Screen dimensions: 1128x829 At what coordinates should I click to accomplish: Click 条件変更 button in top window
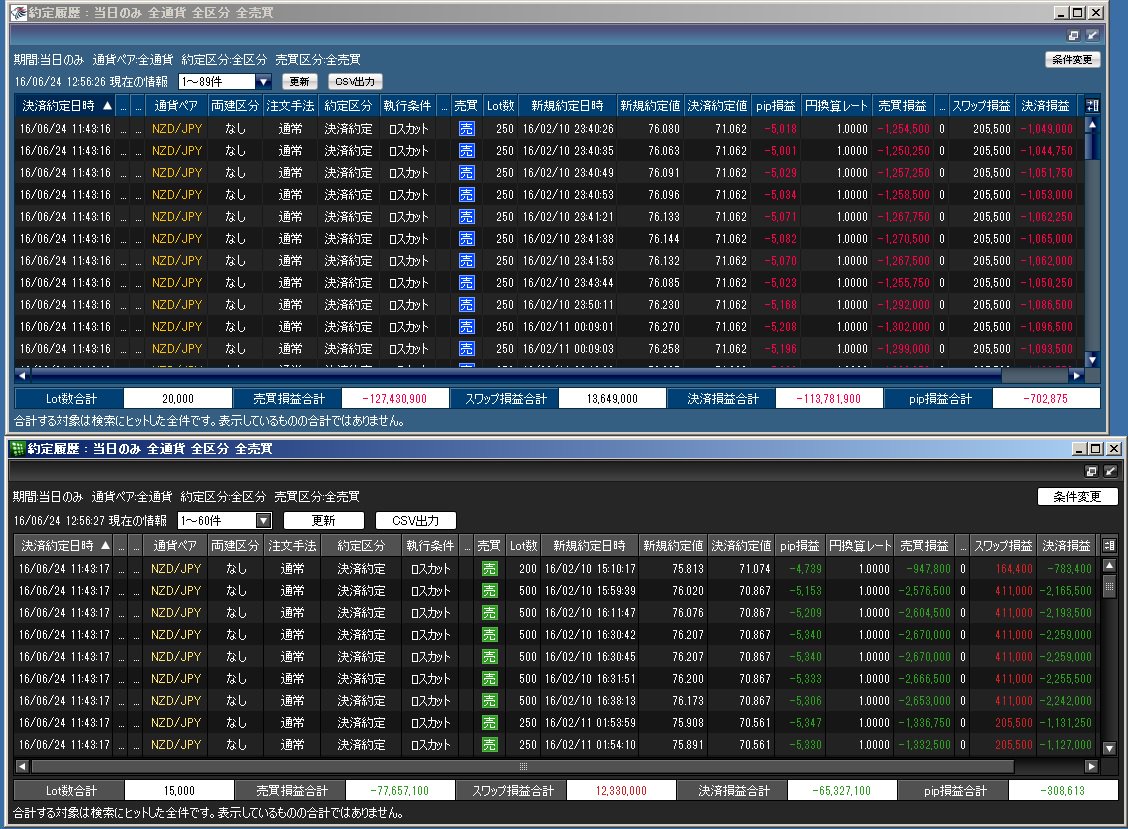coord(1072,60)
